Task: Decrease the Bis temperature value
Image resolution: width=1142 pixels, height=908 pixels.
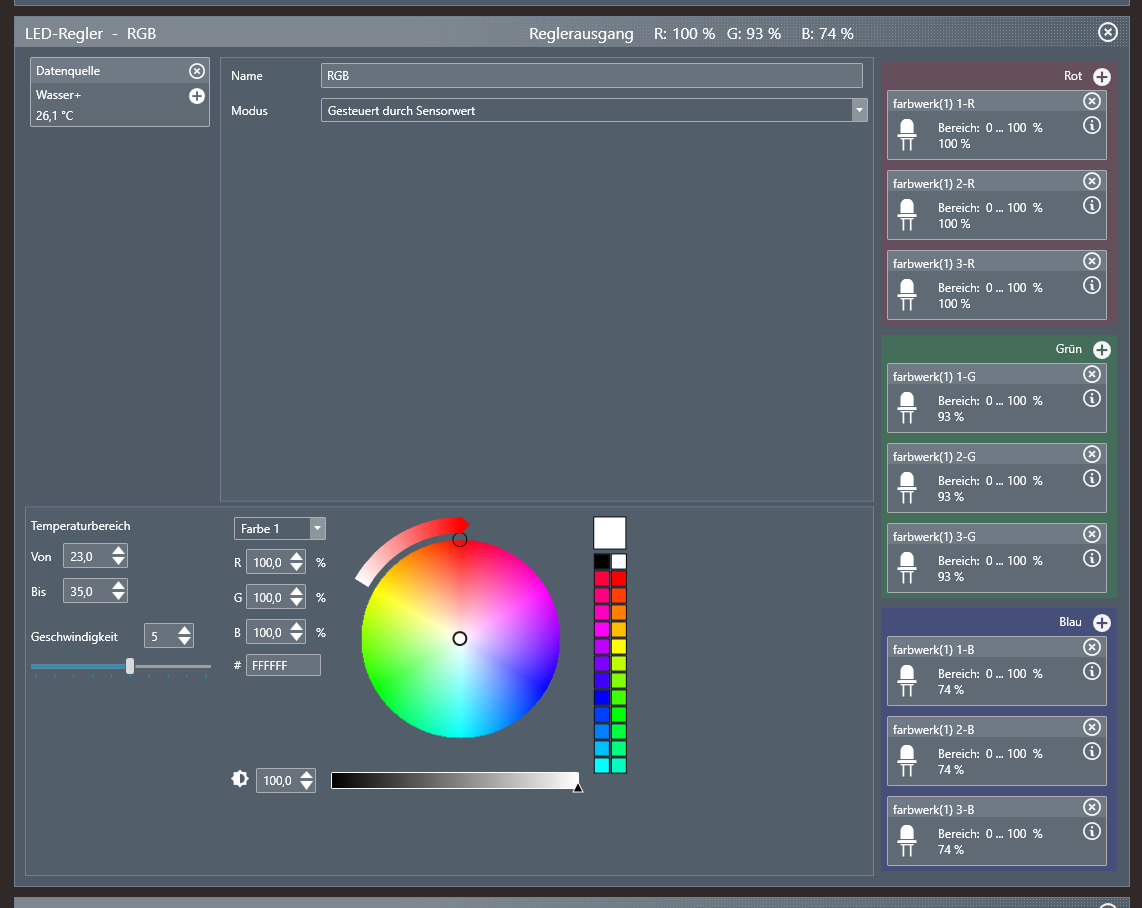Action: tap(119, 597)
